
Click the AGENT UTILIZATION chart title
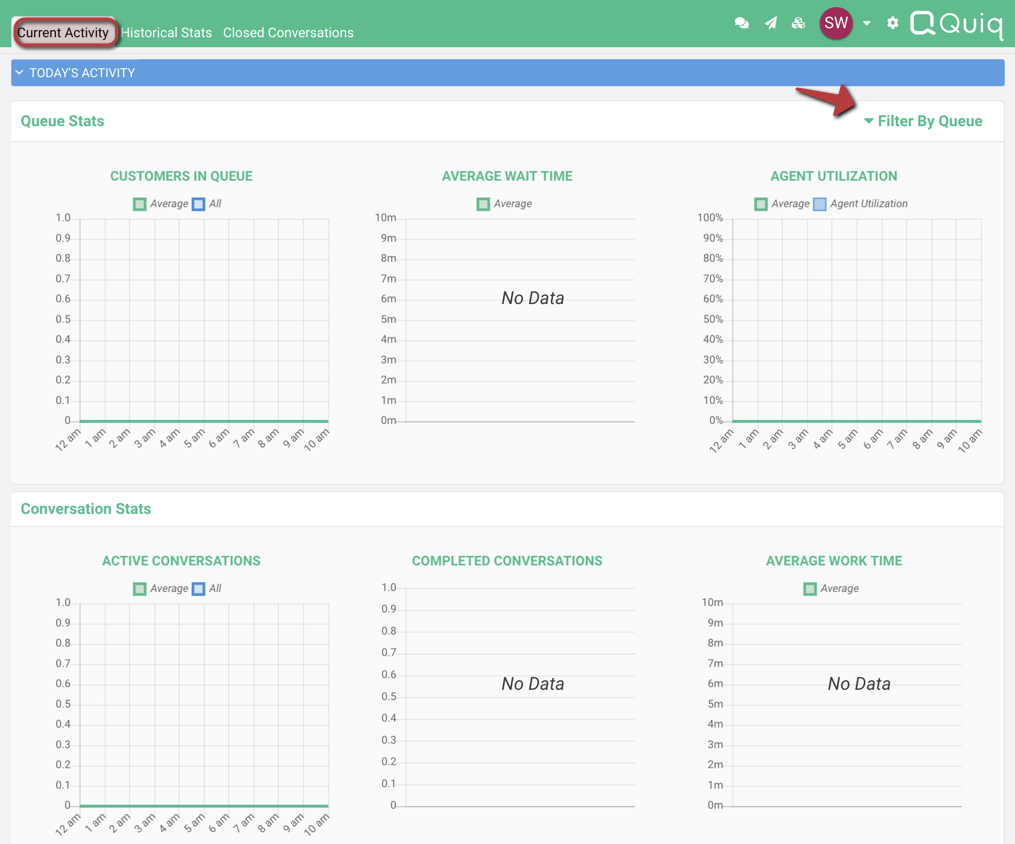click(834, 176)
